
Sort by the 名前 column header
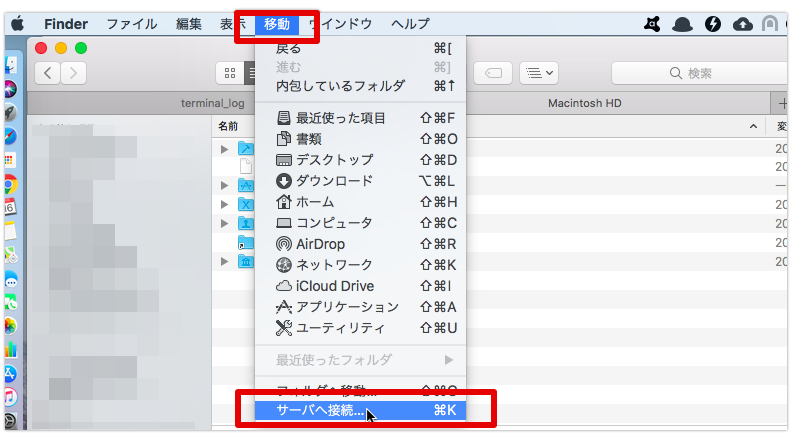tap(228, 126)
